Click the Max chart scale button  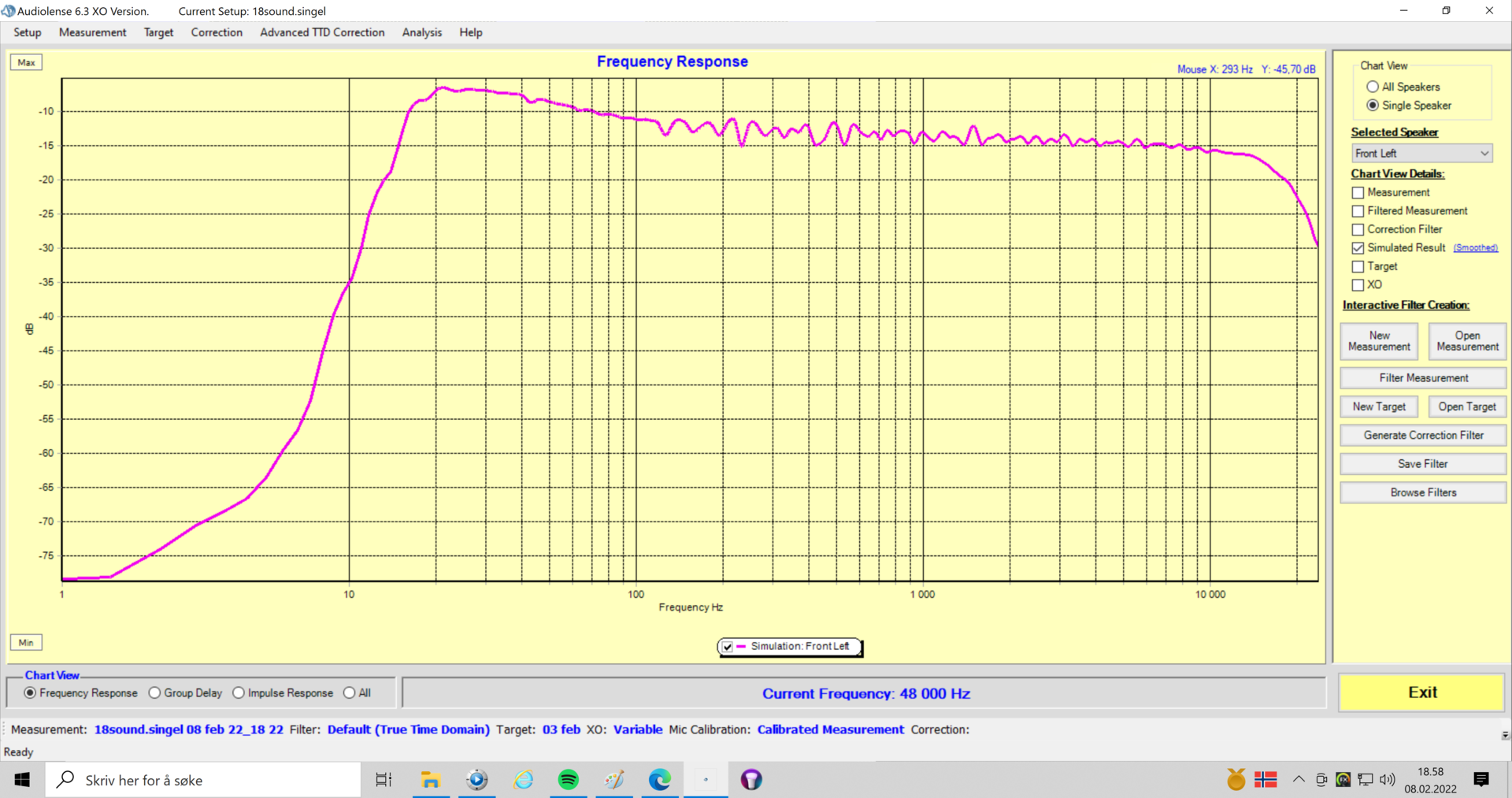tap(26, 62)
